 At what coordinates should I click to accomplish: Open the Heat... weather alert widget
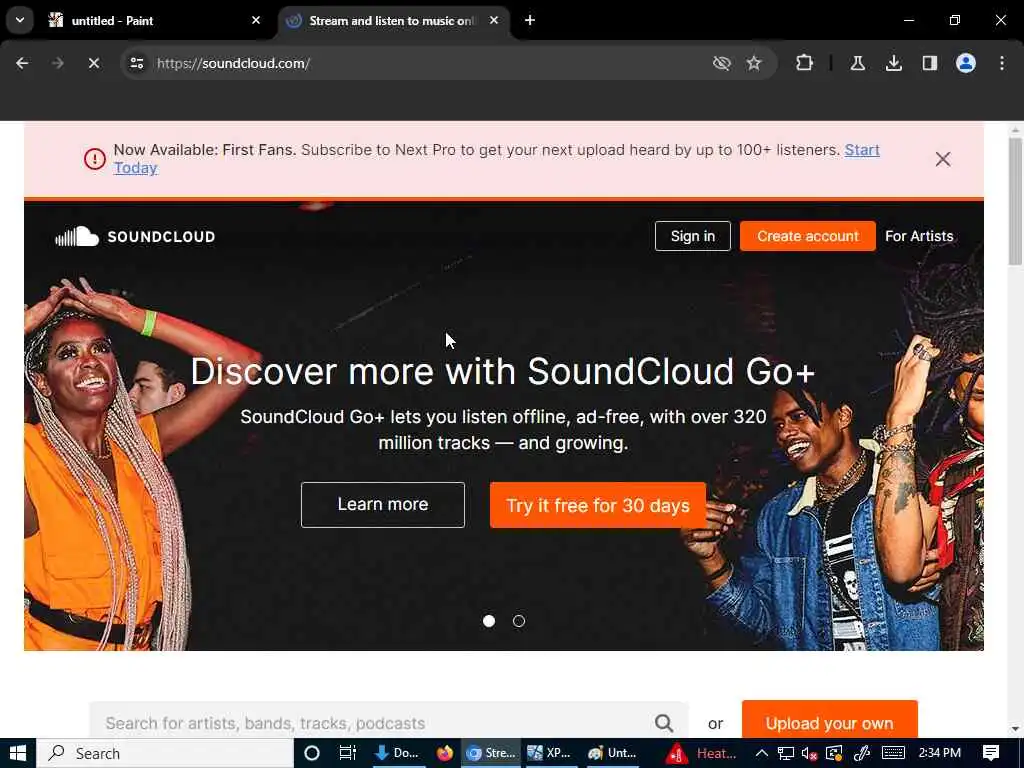click(701, 753)
